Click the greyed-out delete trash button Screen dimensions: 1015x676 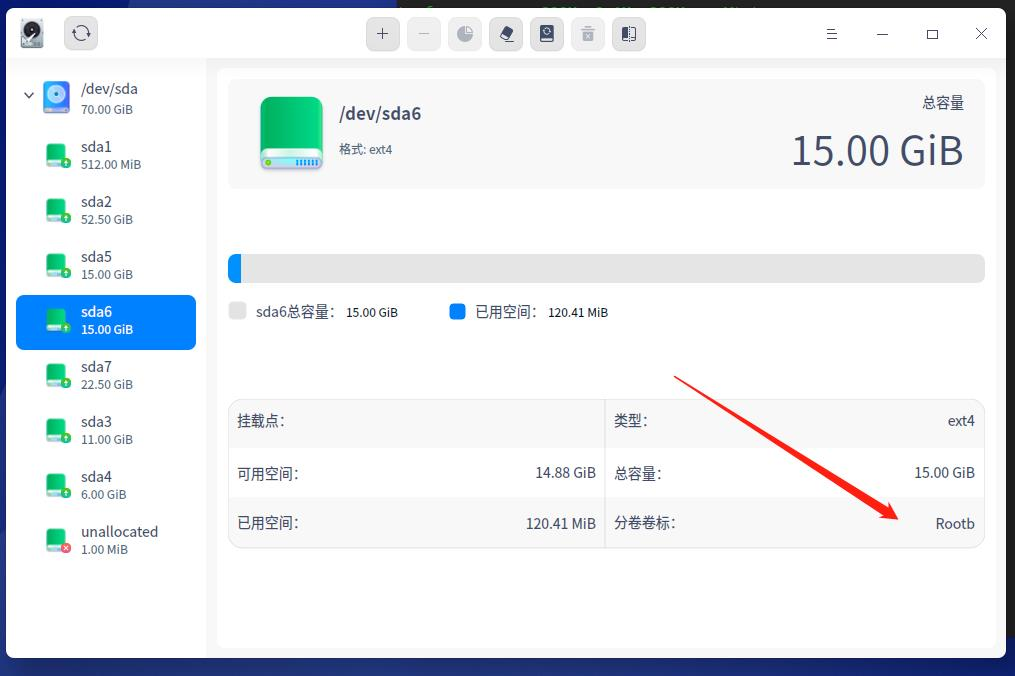pyautogui.click(x=588, y=34)
